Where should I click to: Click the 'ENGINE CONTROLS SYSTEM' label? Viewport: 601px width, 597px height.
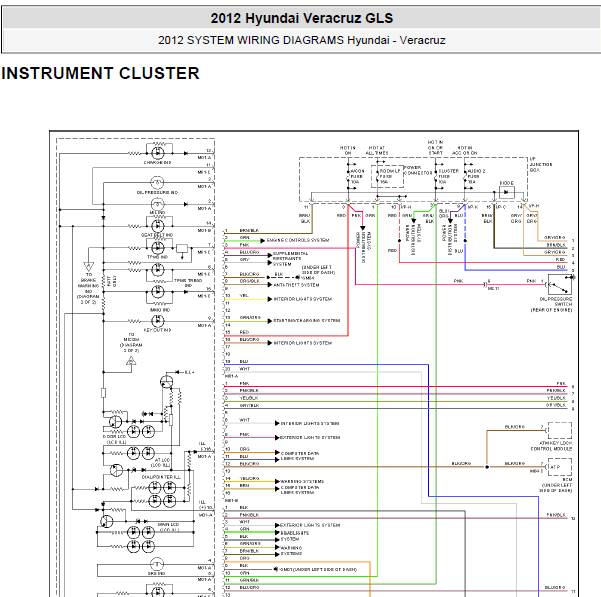[298, 240]
